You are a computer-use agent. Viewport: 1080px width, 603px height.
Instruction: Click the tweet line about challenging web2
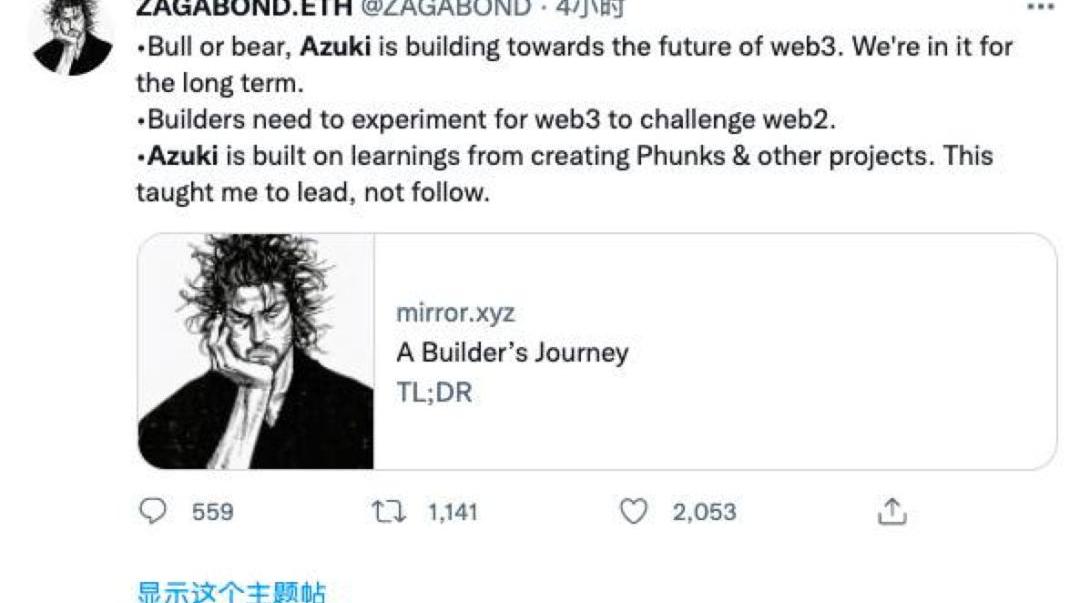(x=490, y=120)
